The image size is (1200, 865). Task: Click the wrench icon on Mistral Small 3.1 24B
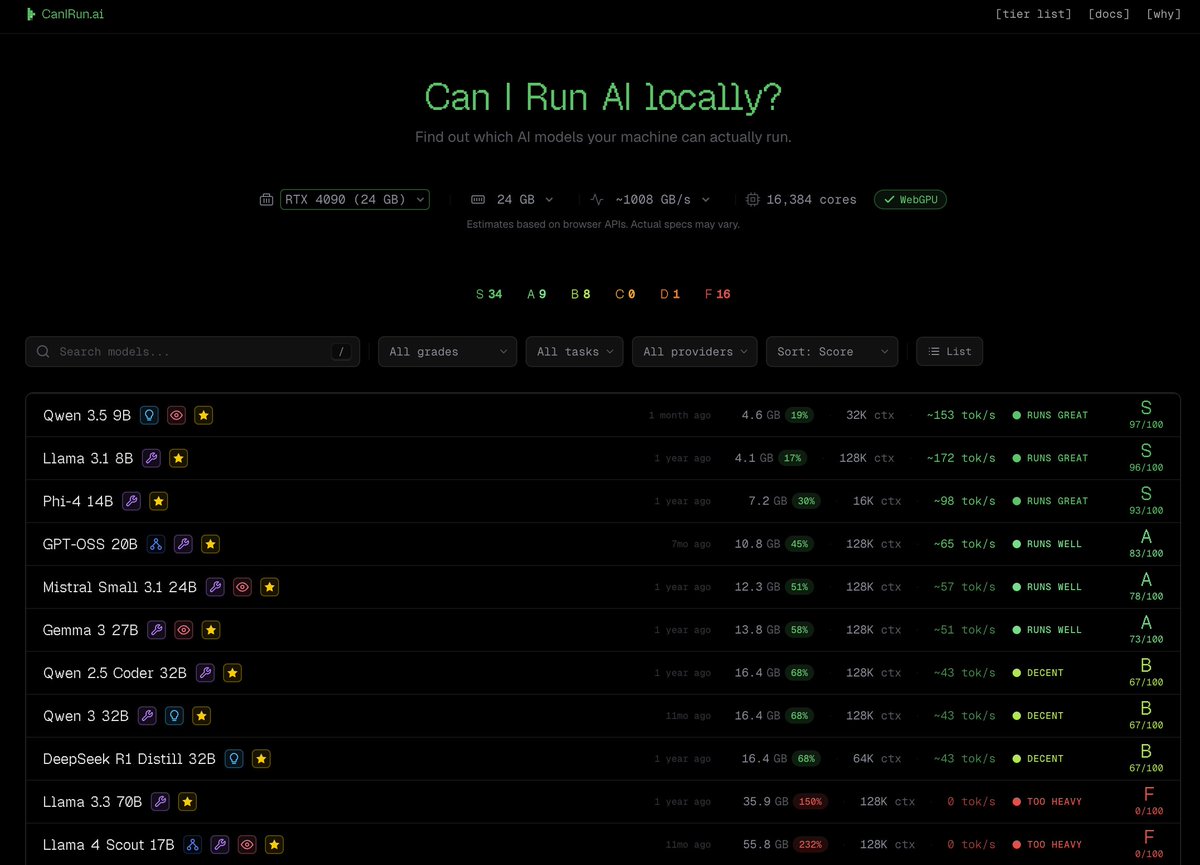[x=215, y=587]
